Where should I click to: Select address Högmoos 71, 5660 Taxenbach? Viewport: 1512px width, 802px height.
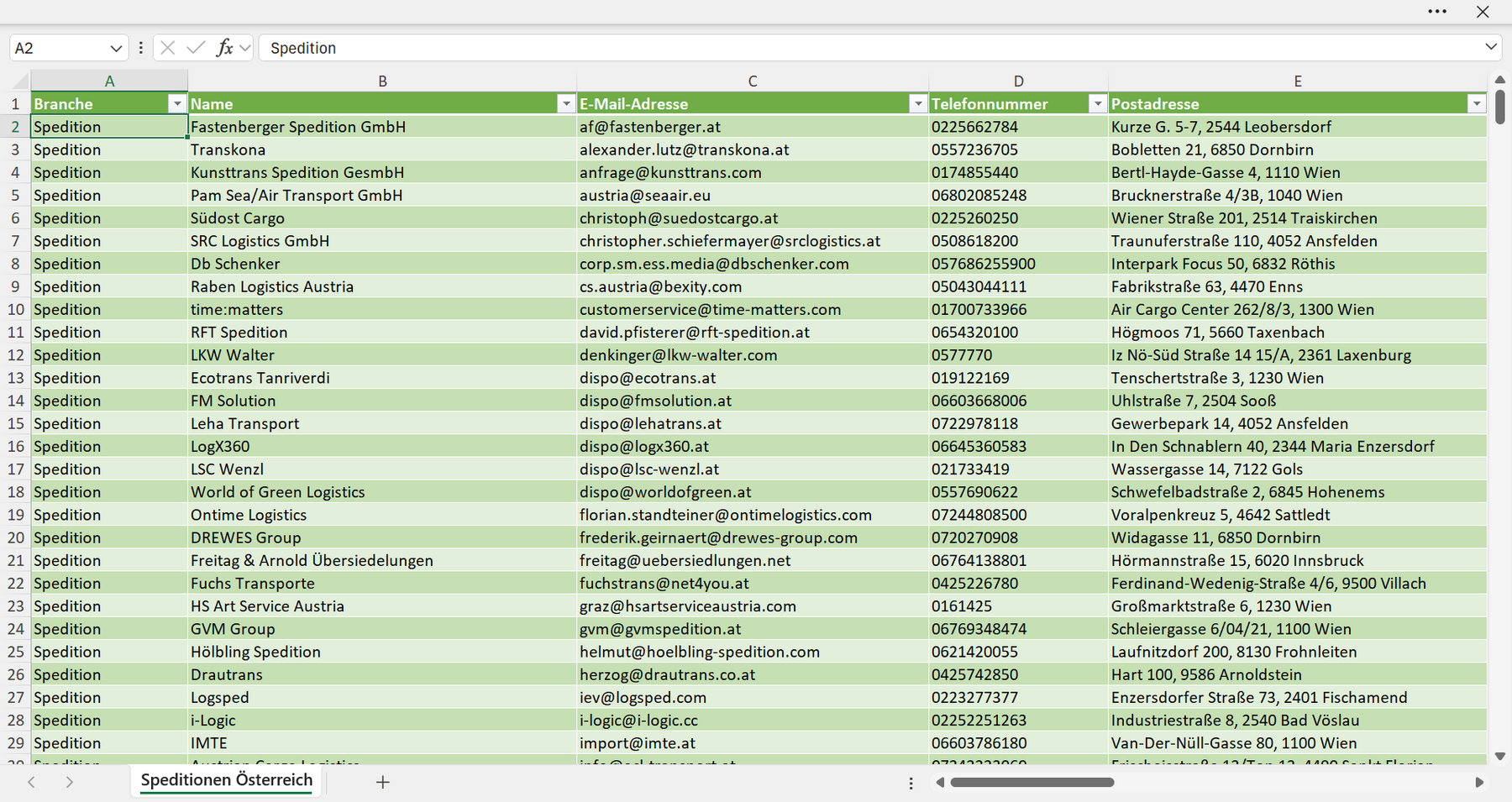point(1298,332)
